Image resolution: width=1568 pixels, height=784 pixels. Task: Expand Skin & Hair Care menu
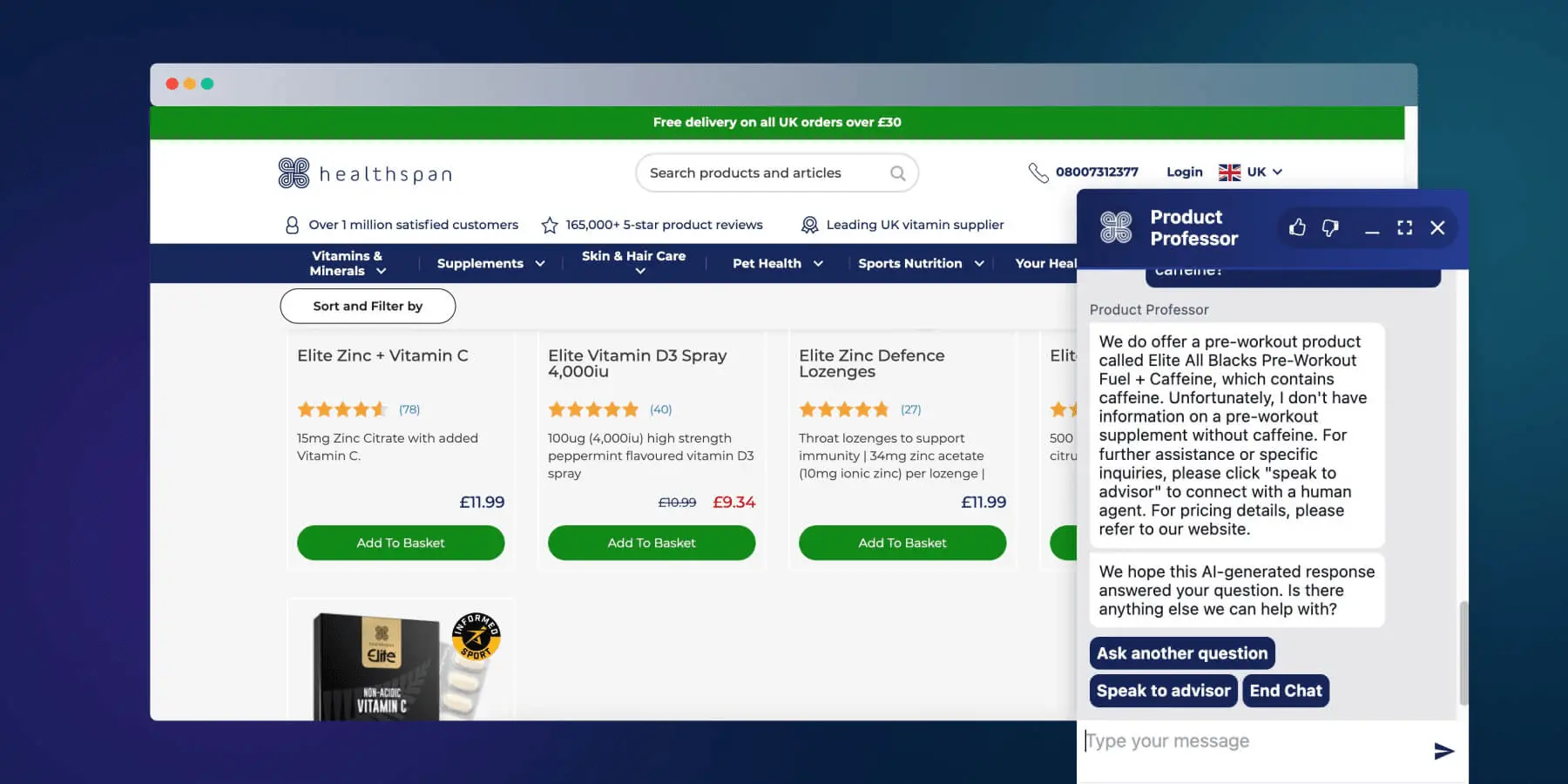pyautogui.click(x=633, y=263)
